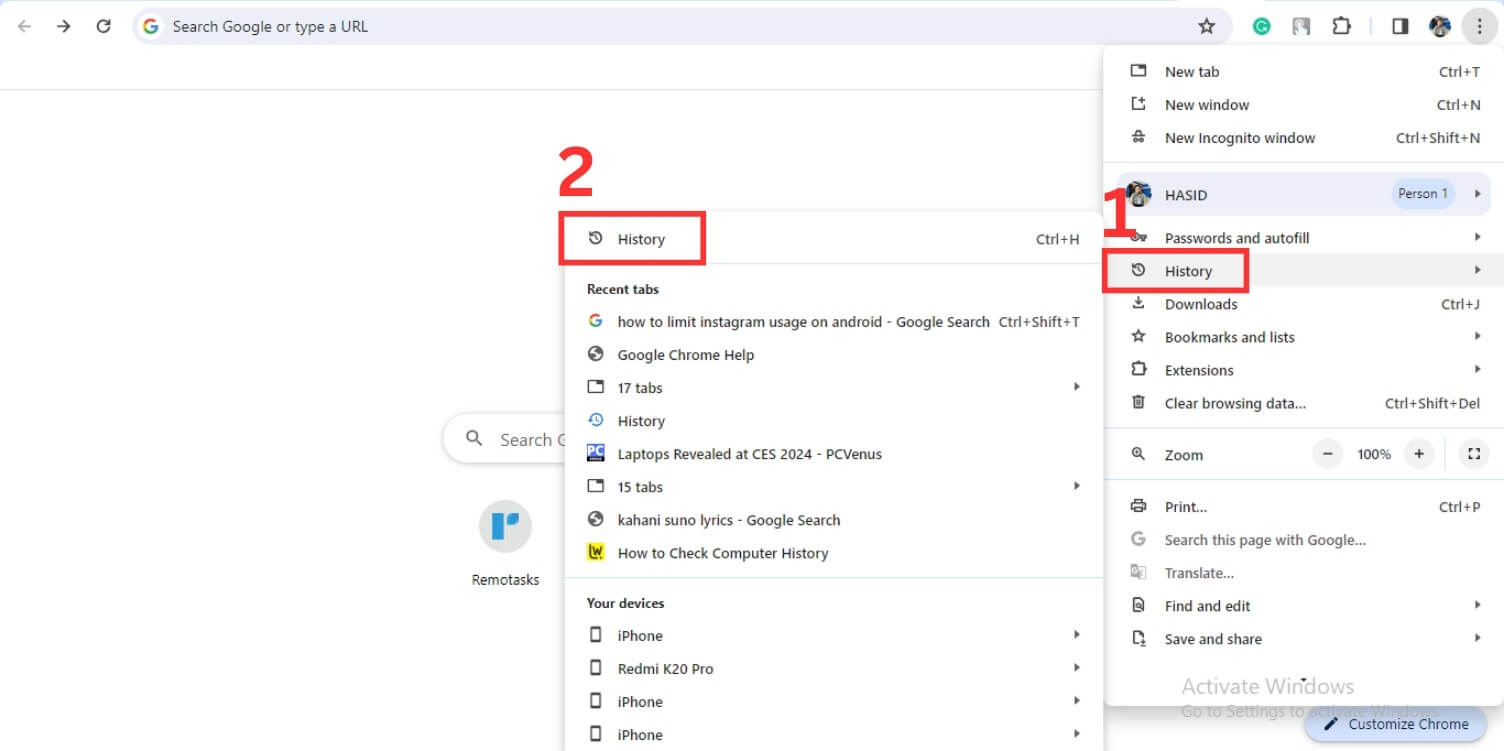Click the search magnifier in Google box
Screen dimensions: 1504x751
tap(475, 439)
